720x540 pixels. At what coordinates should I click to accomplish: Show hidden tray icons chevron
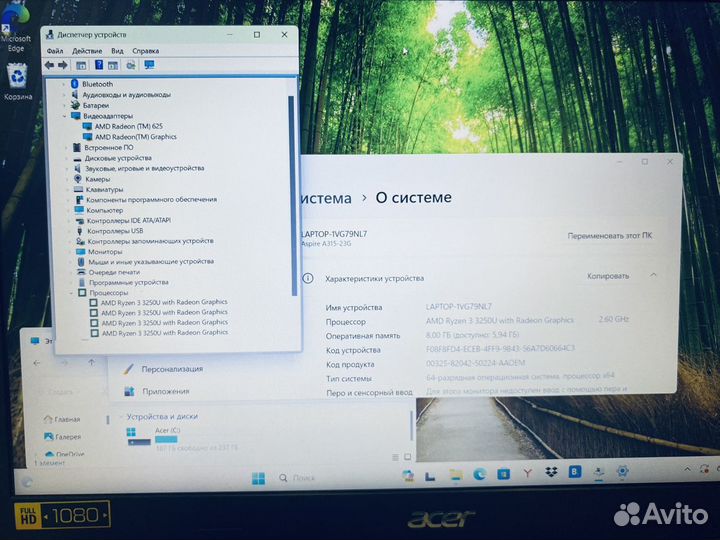tap(687, 470)
